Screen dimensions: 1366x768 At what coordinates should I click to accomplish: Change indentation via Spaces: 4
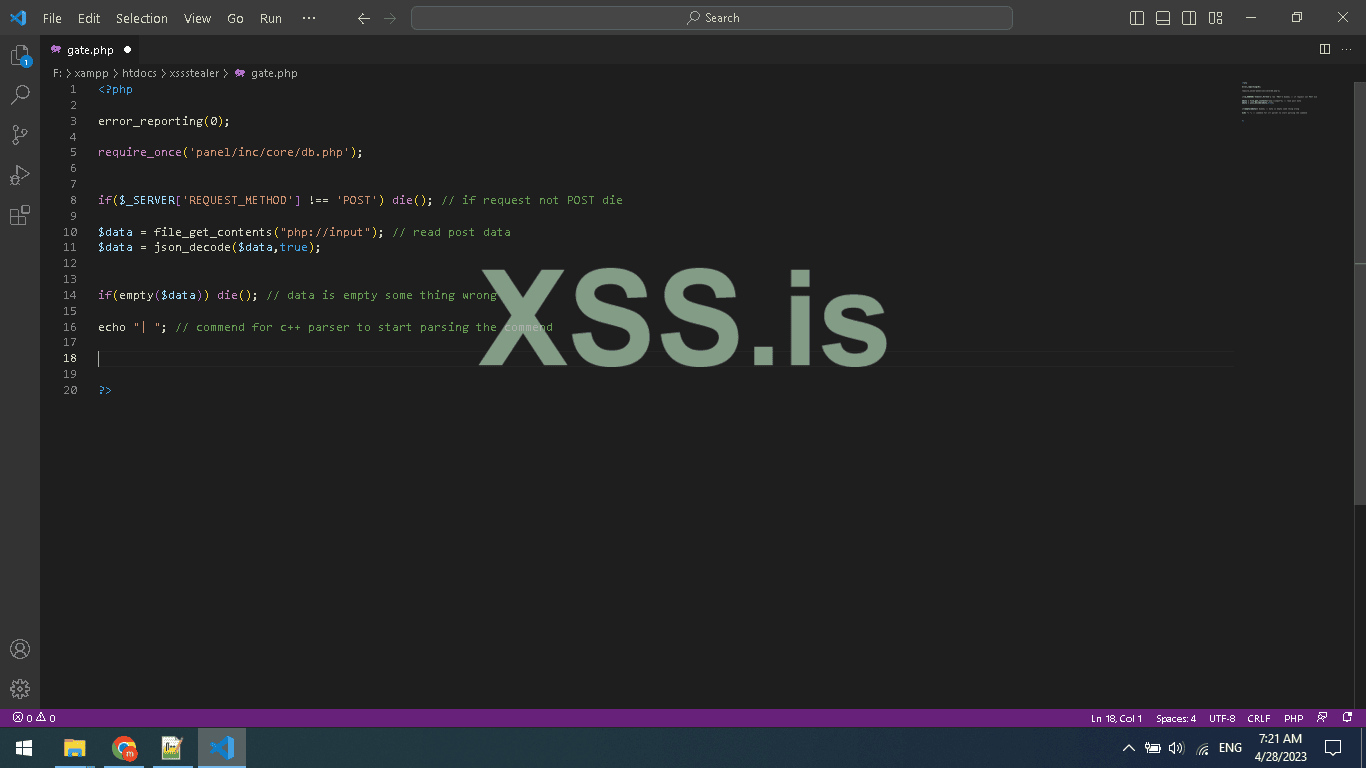[x=1176, y=718]
